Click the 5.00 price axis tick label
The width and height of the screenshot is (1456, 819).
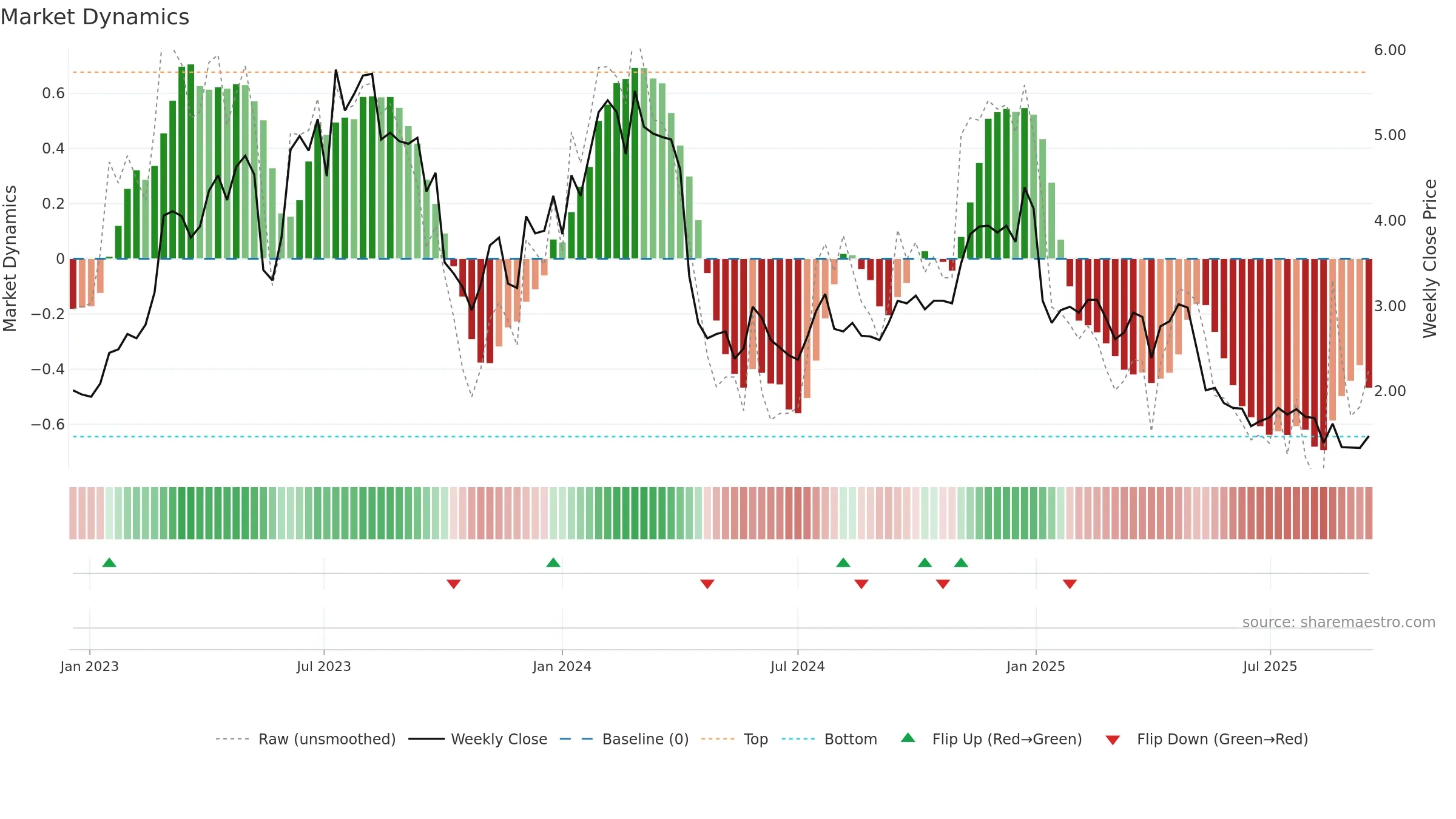click(1390, 135)
